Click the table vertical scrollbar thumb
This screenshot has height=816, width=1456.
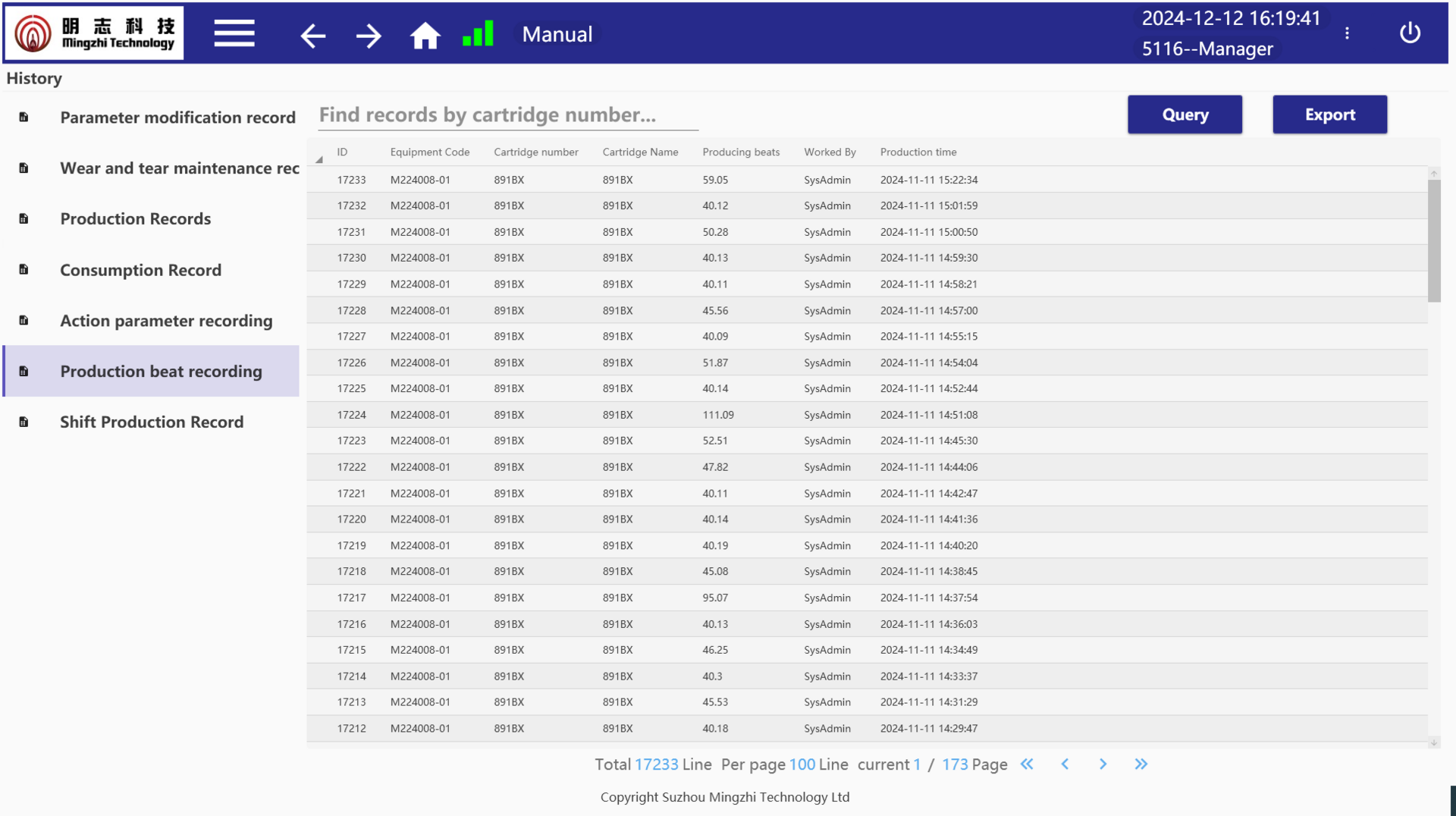(1433, 240)
